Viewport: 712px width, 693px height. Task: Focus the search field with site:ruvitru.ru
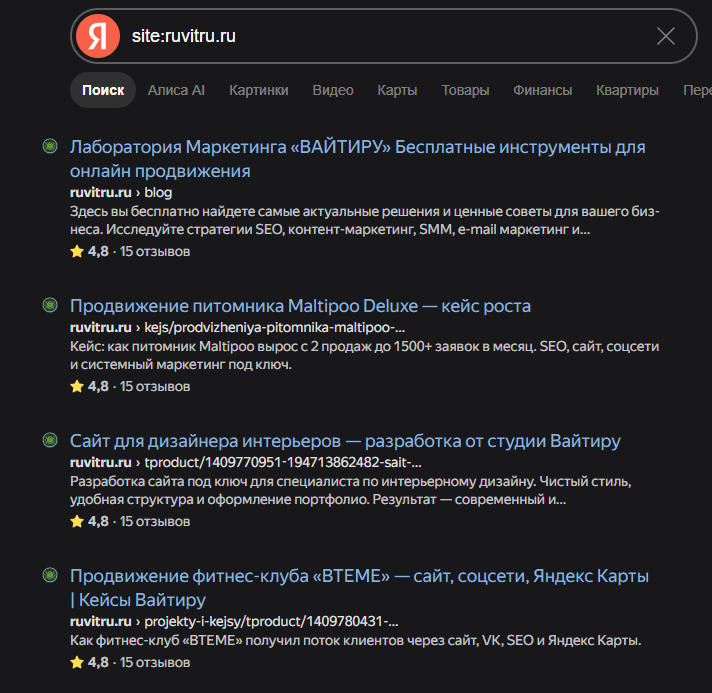(x=384, y=36)
